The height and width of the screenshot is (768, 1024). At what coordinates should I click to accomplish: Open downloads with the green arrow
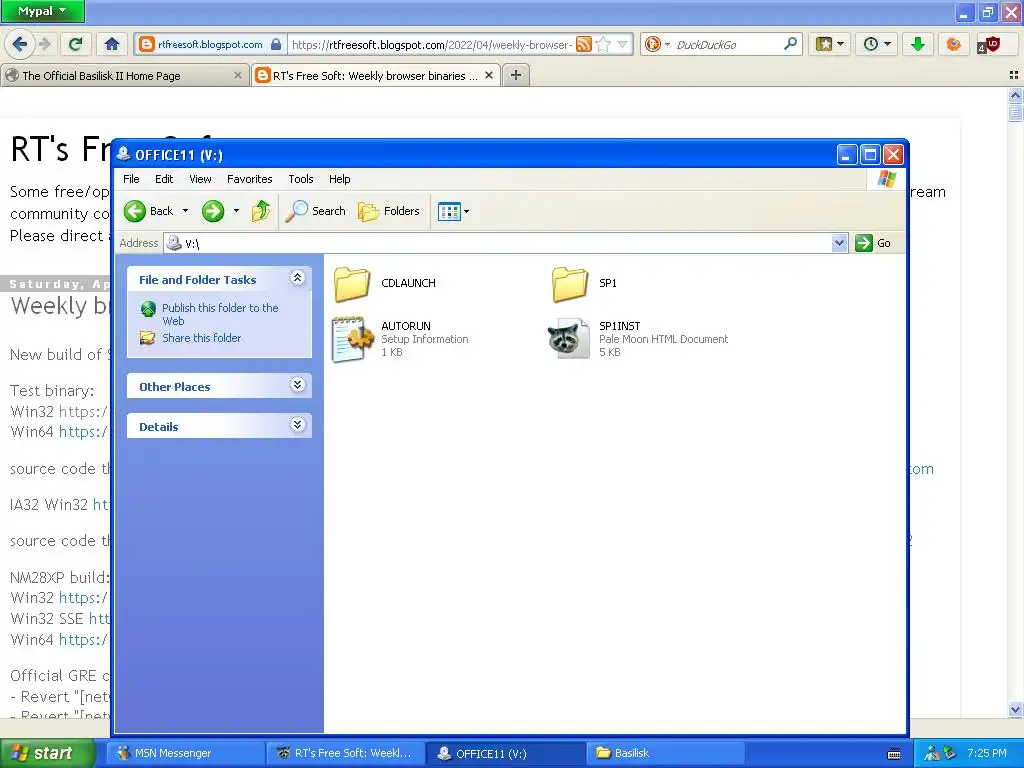pos(918,44)
